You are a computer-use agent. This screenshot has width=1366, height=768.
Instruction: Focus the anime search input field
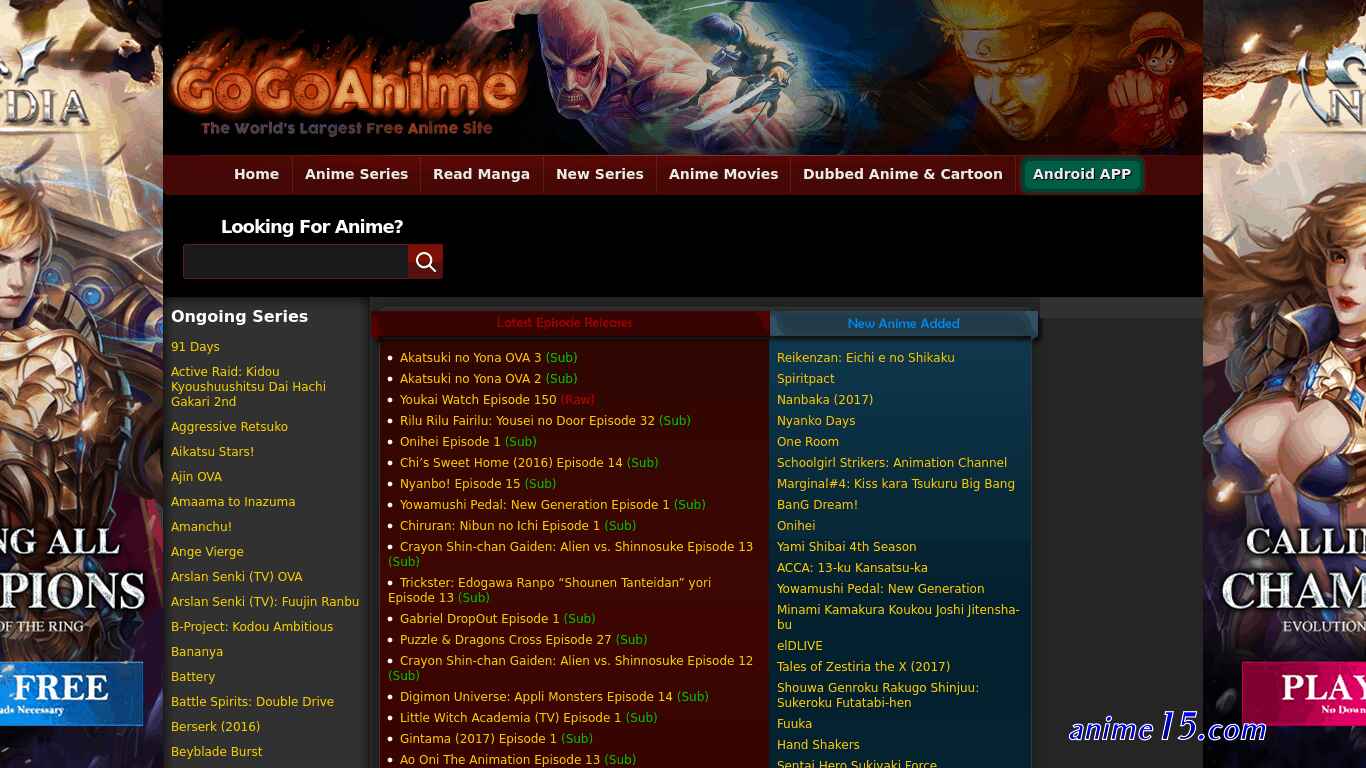[x=295, y=261]
